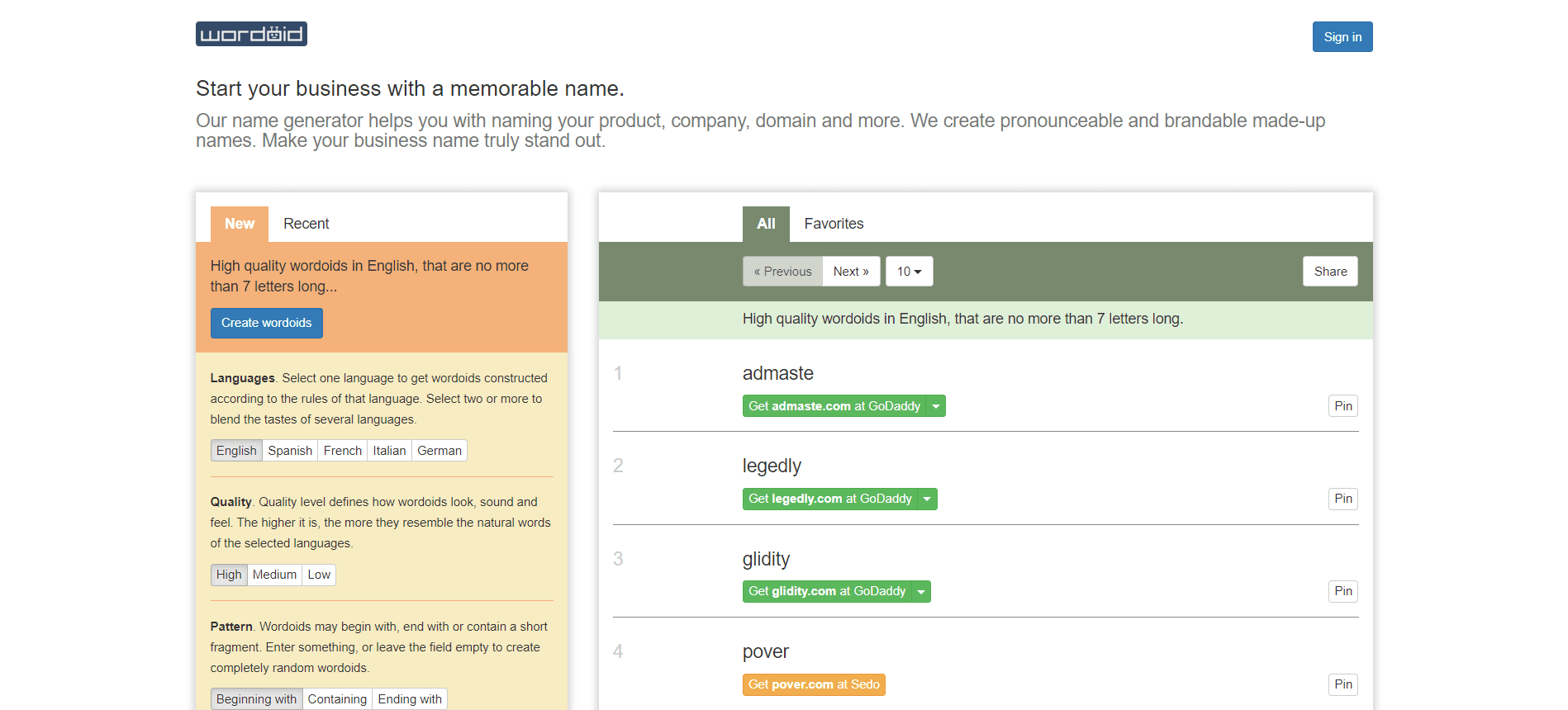Screen dimensions: 1568x710
Task: Set quality level to Low
Action: [x=319, y=575]
